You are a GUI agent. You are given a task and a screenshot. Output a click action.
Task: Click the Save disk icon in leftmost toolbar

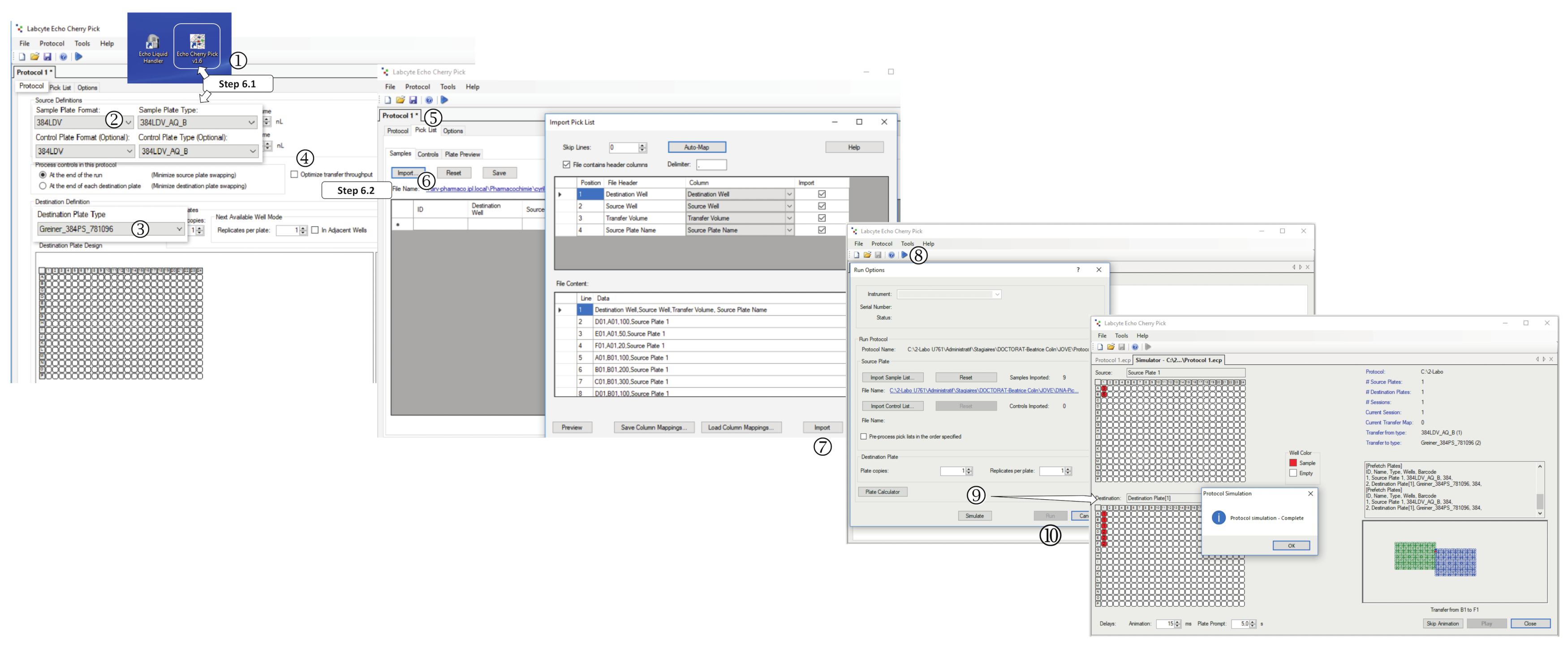click(x=47, y=56)
